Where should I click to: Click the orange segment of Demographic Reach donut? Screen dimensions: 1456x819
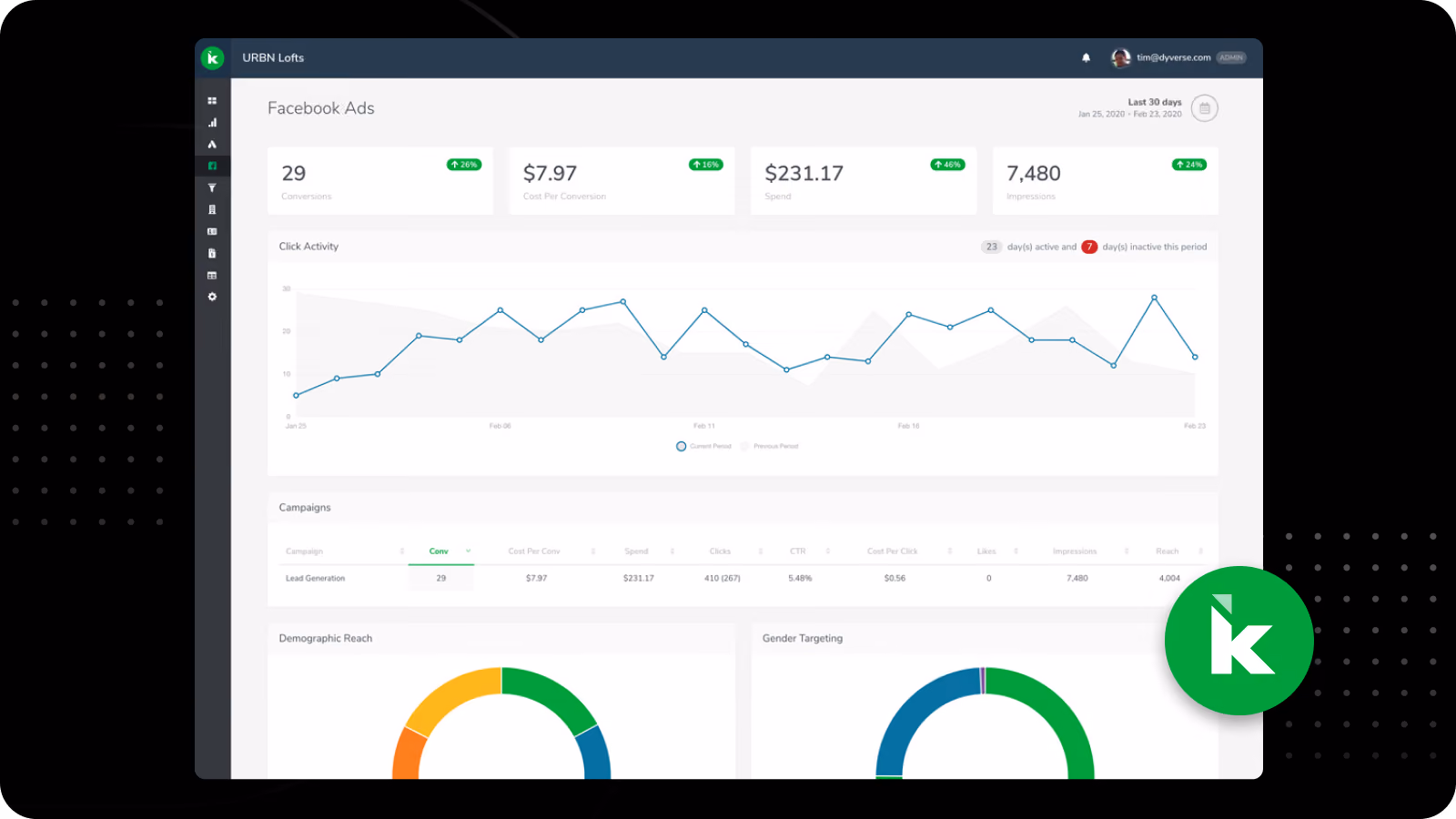pyautogui.click(x=408, y=755)
